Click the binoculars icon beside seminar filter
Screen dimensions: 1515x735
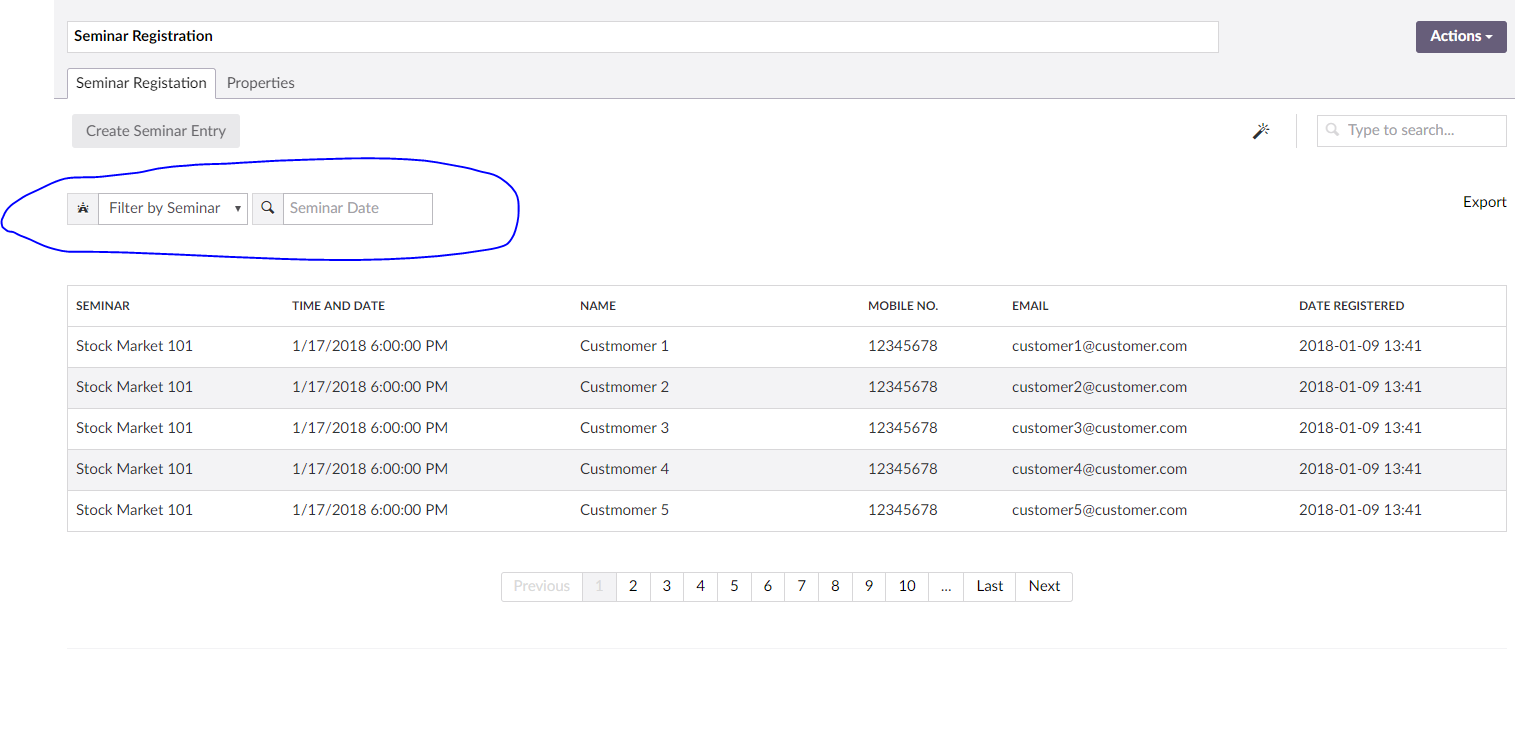(83, 208)
